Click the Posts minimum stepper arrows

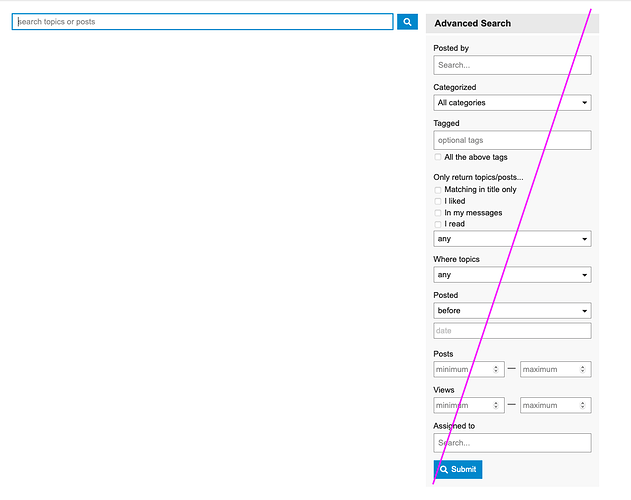[x=496, y=369]
